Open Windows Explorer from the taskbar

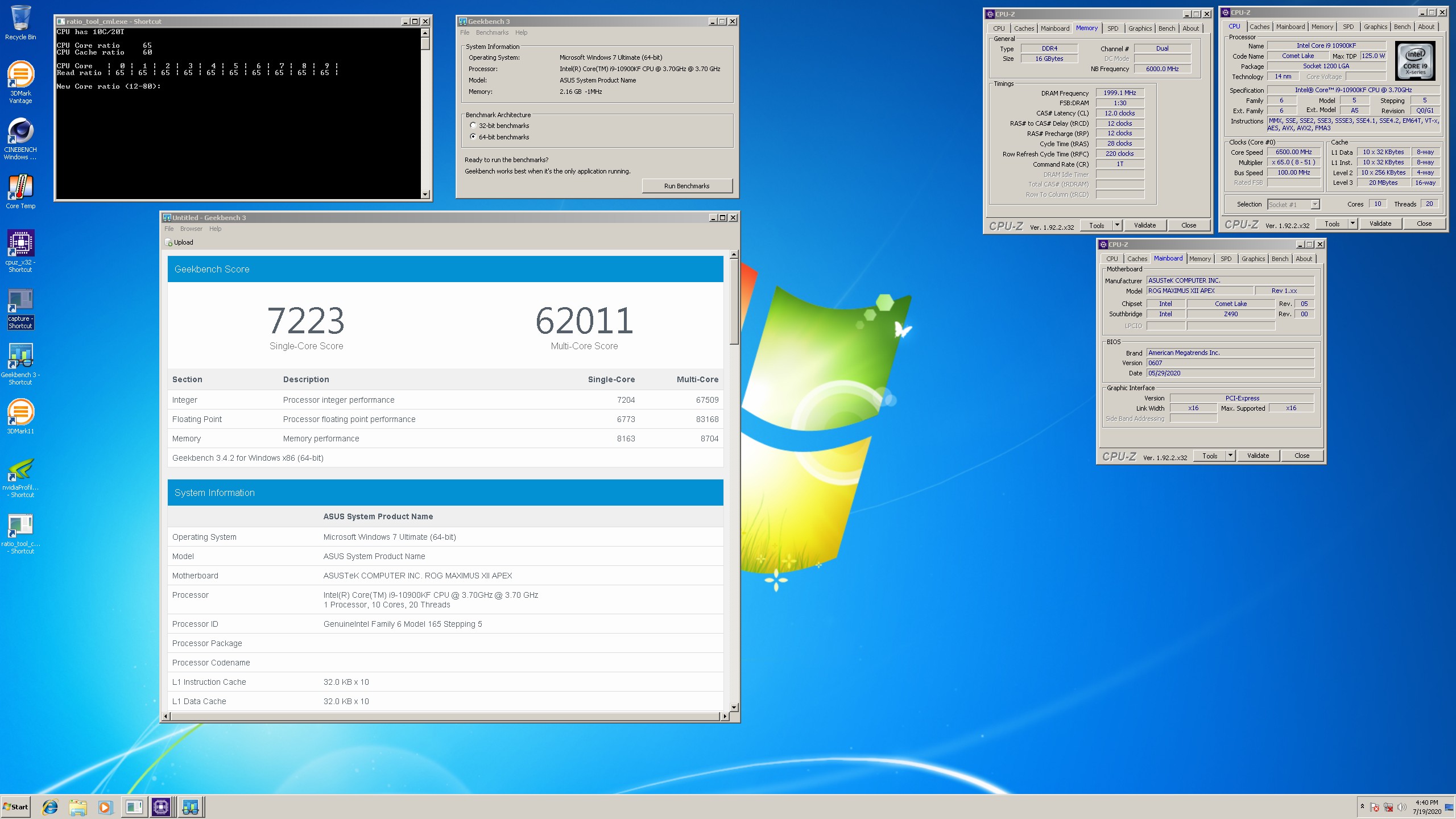[x=77, y=806]
